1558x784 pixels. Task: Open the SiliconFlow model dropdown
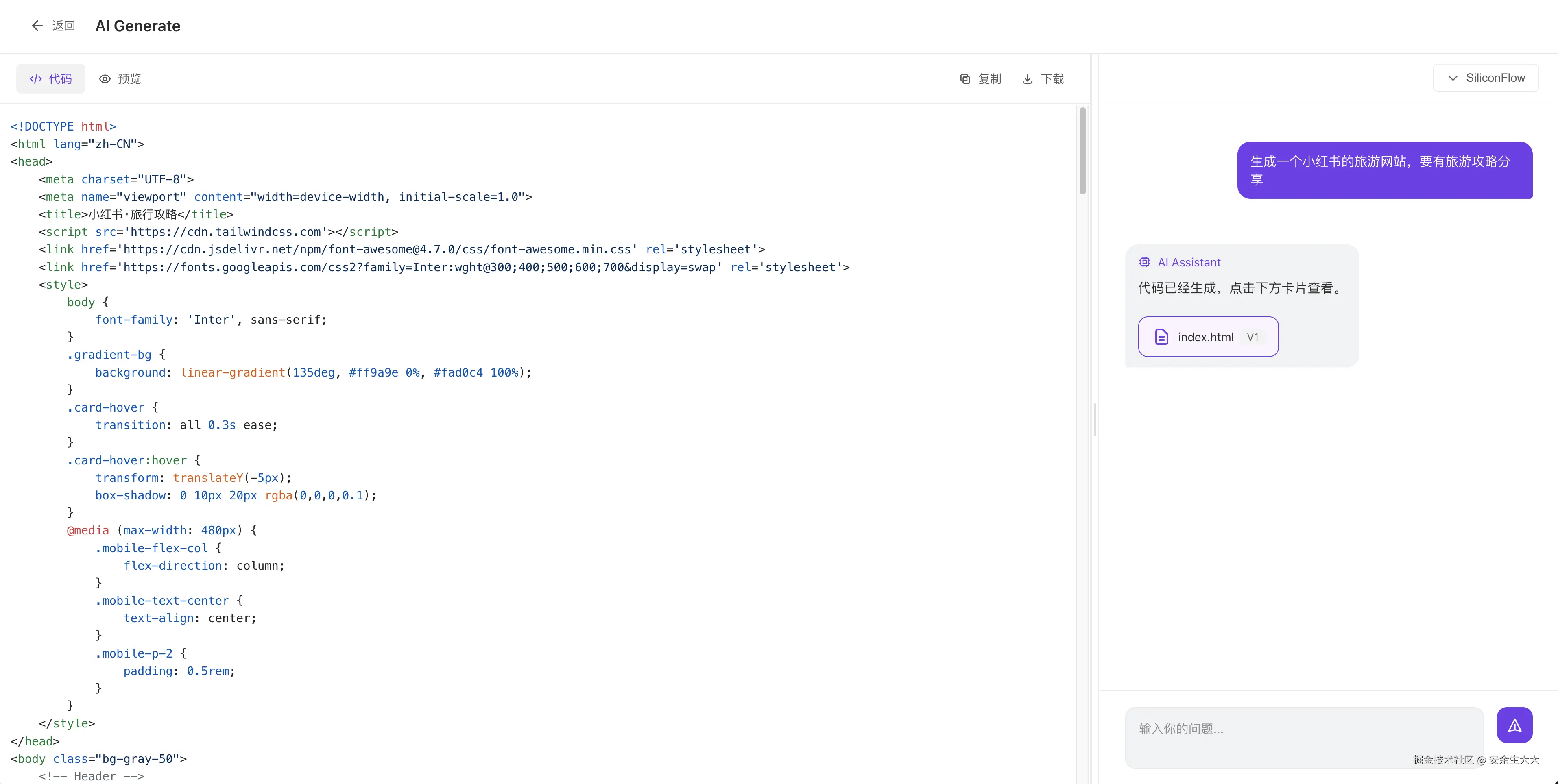coord(1486,78)
